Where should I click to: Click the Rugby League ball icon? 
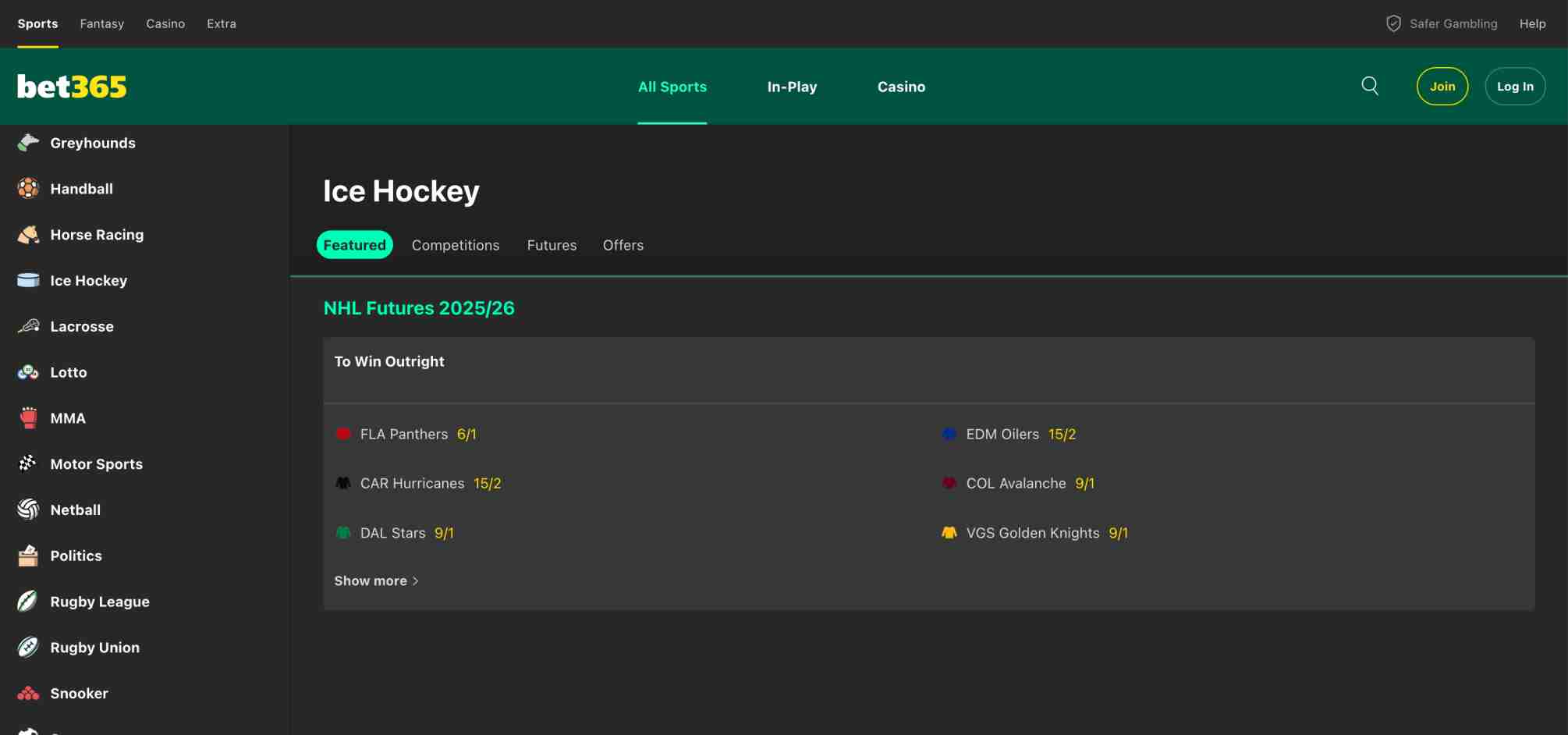[28, 601]
